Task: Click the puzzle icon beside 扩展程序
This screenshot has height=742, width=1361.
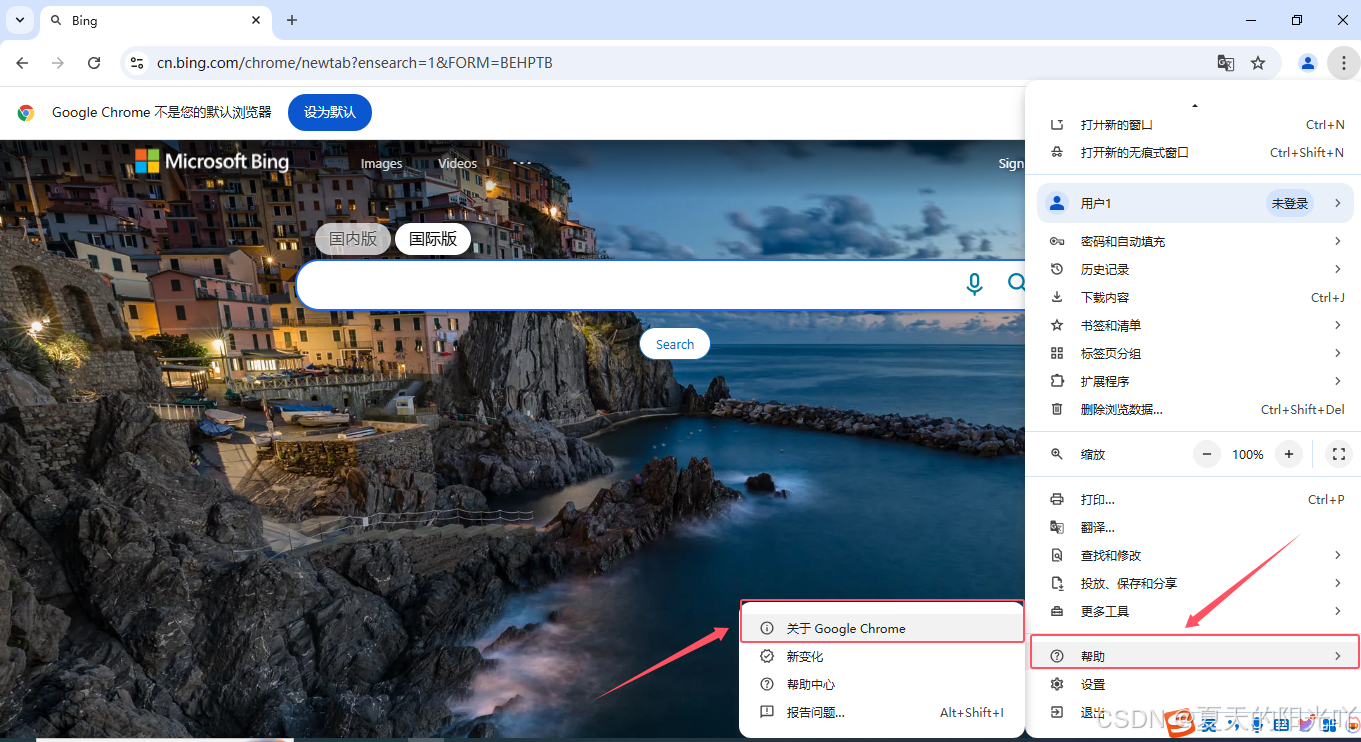Action: pos(1057,381)
